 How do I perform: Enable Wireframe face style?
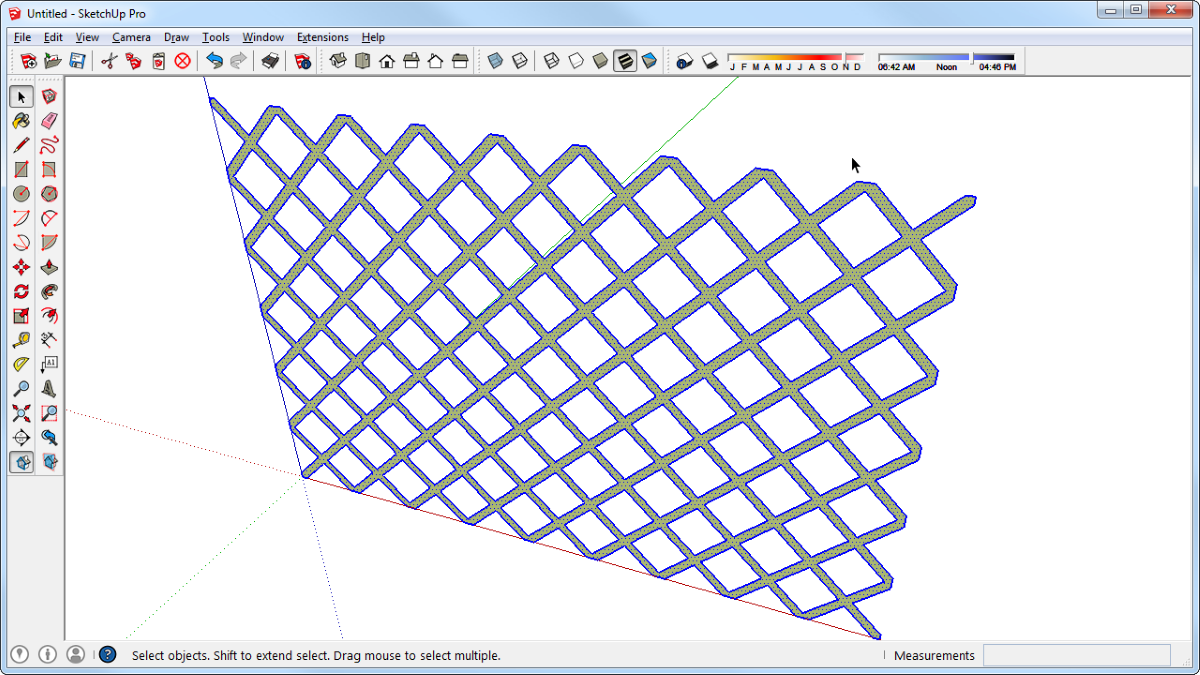pos(551,61)
